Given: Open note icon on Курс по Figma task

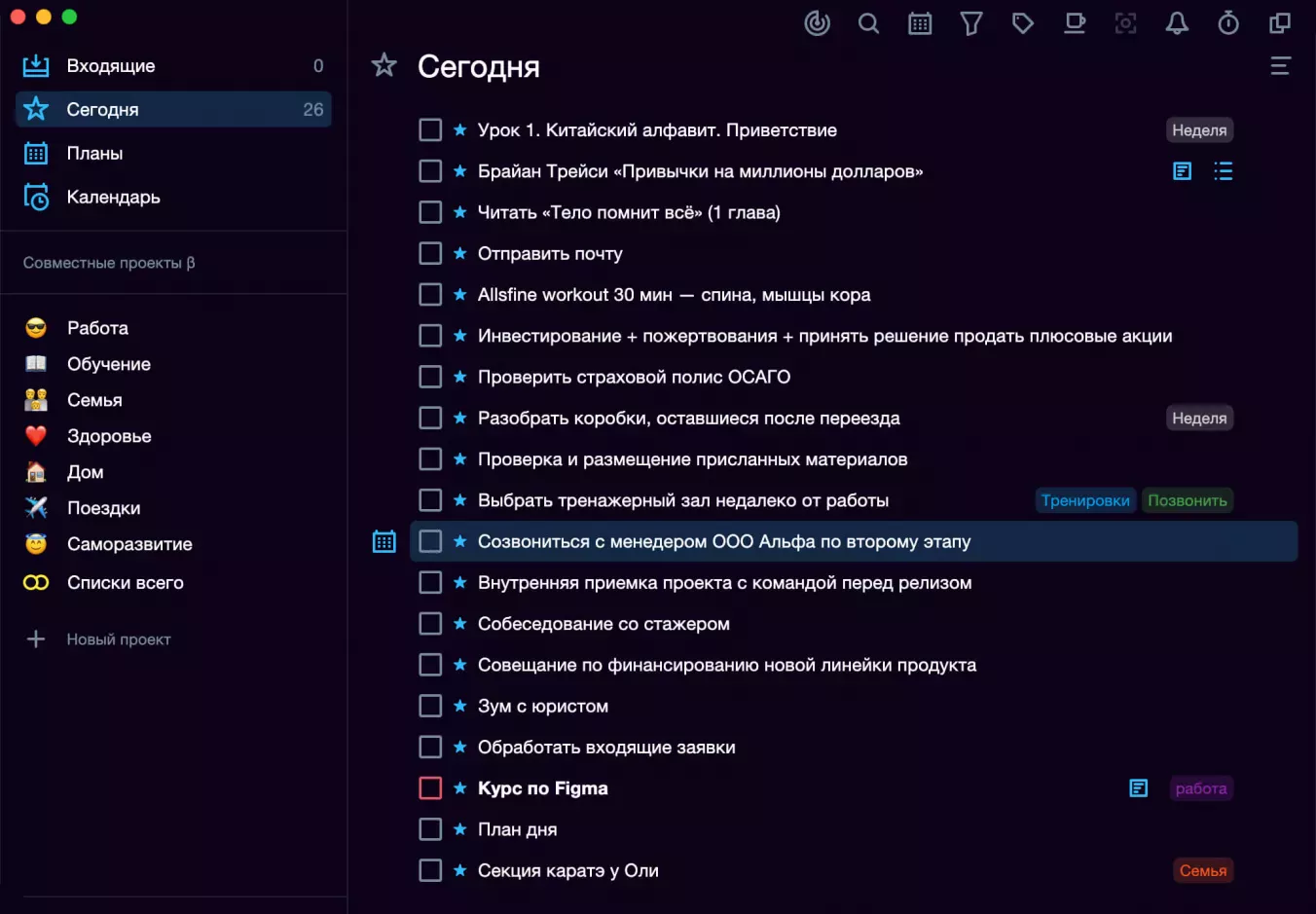Looking at the screenshot, I should pyautogui.click(x=1139, y=788).
